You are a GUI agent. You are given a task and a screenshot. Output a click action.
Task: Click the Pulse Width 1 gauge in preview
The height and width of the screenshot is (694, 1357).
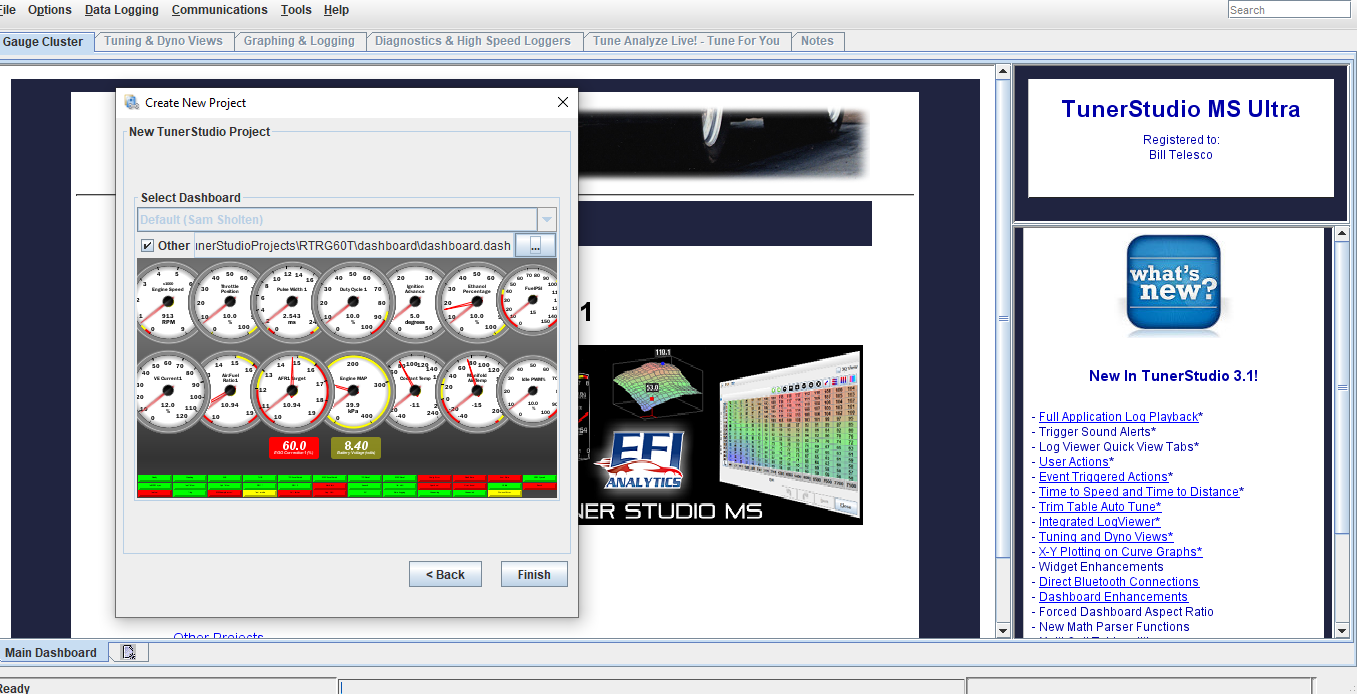(x=291, y=299)
